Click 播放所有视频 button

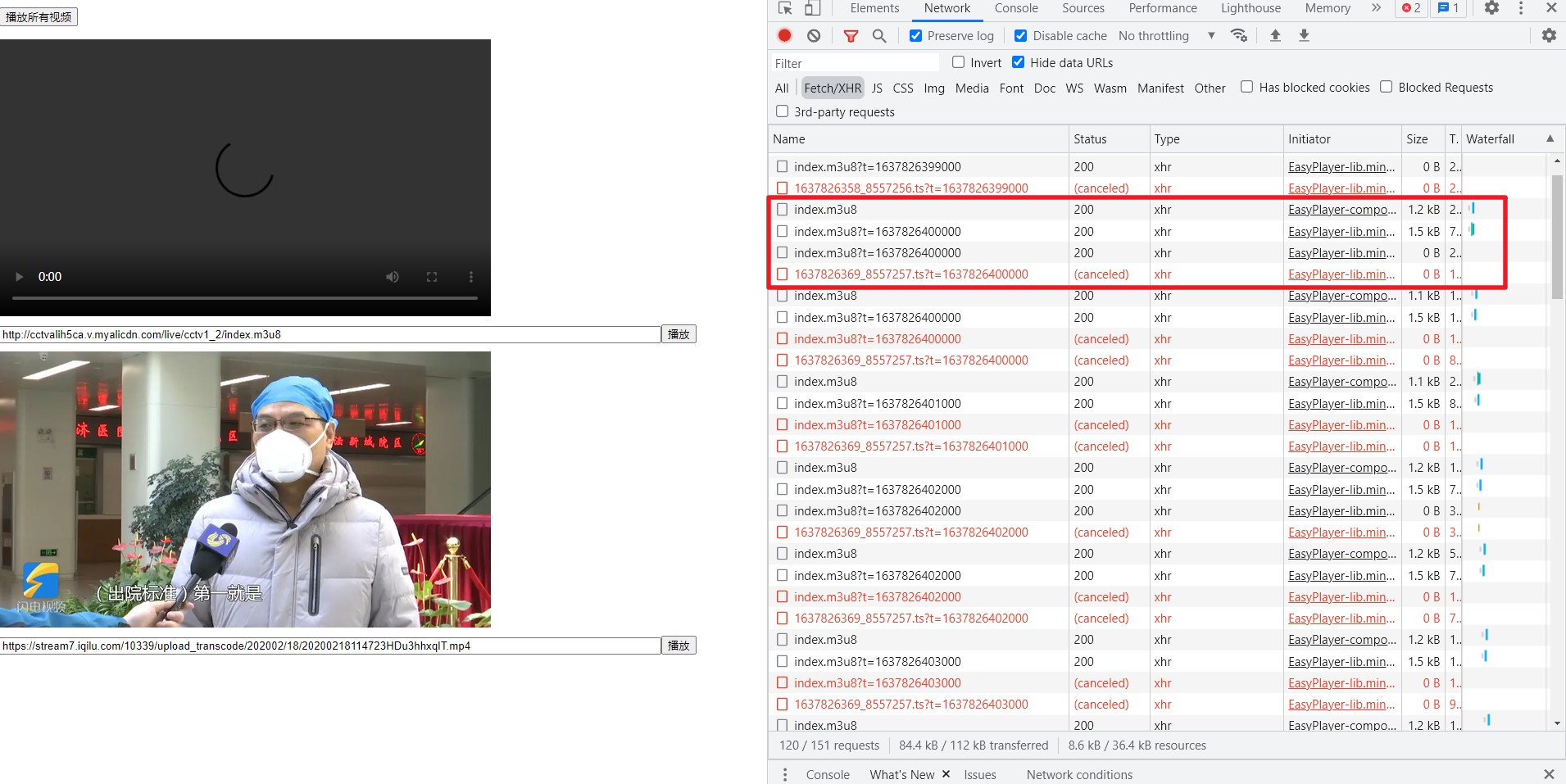pyautogui.click(x=39, y=16)
